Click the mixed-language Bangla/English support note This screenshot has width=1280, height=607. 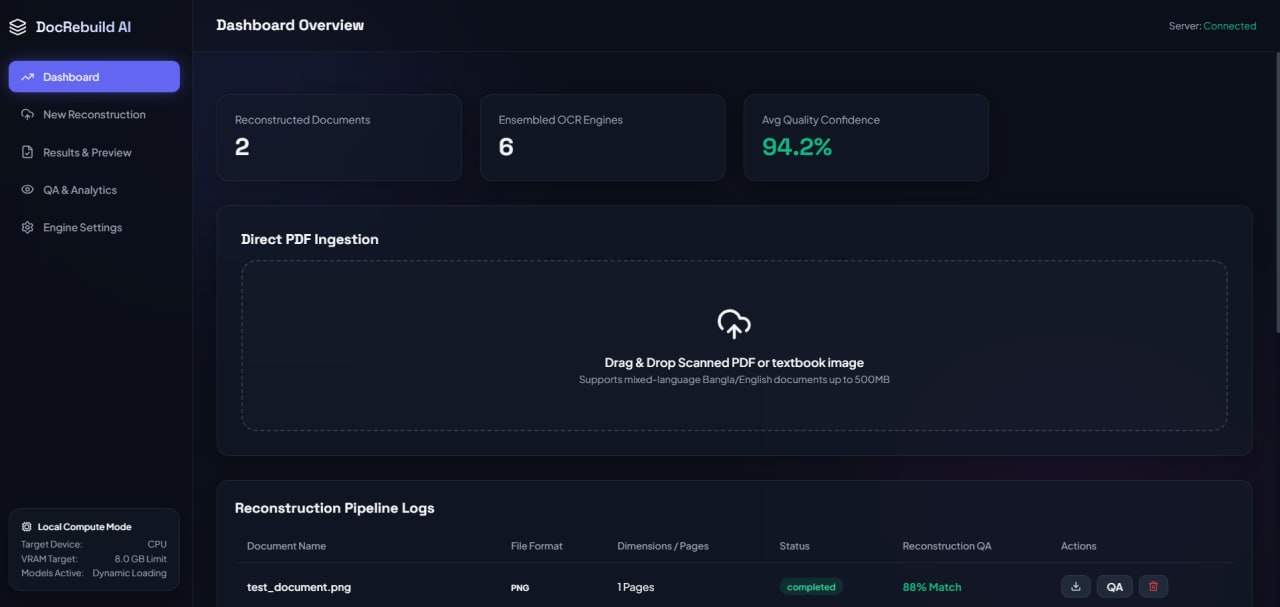coord(734,380)
